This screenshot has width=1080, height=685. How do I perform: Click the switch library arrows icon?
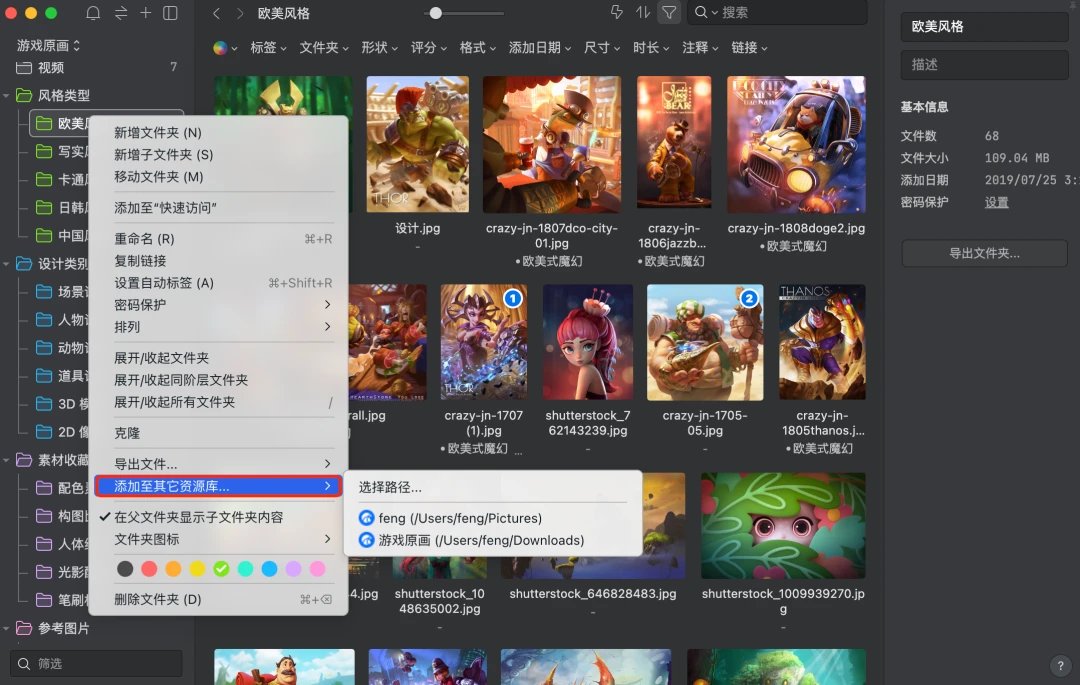point(121,12)
